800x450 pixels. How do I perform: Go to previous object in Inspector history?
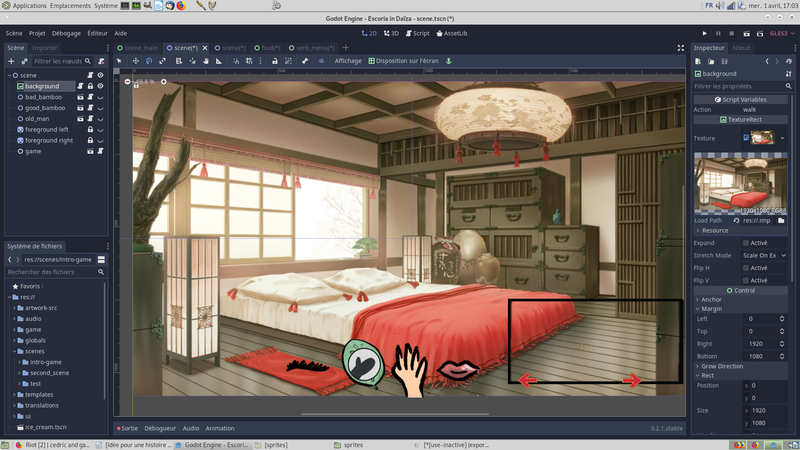767,61
